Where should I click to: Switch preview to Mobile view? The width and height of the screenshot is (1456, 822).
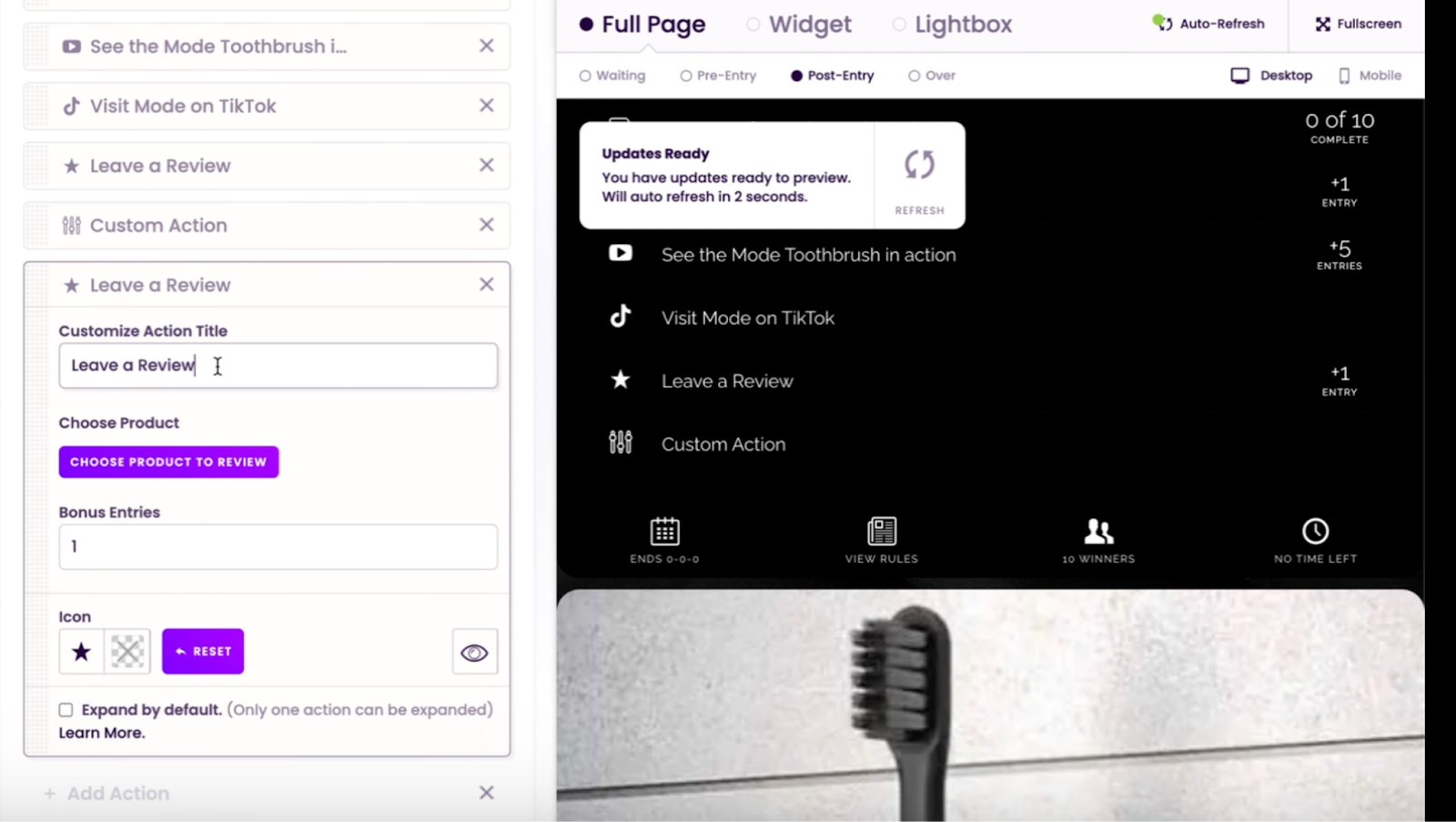pos(1370,76)
